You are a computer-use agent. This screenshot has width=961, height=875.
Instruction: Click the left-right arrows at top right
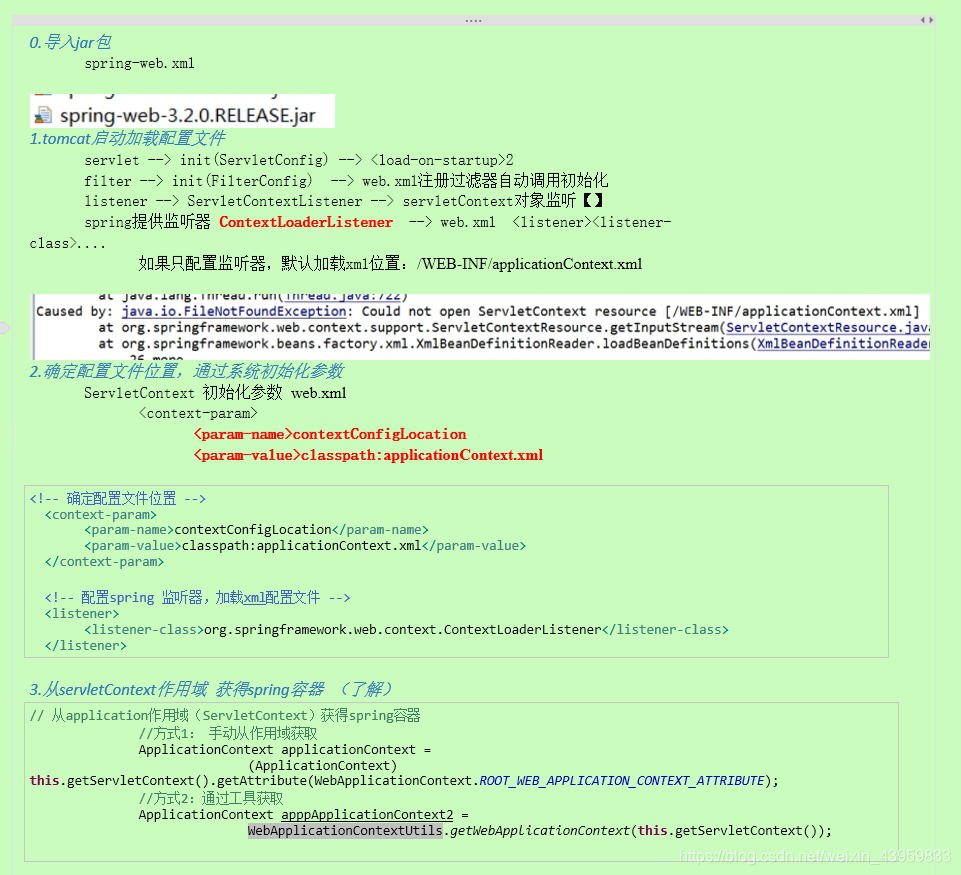(x=927, y=20)
